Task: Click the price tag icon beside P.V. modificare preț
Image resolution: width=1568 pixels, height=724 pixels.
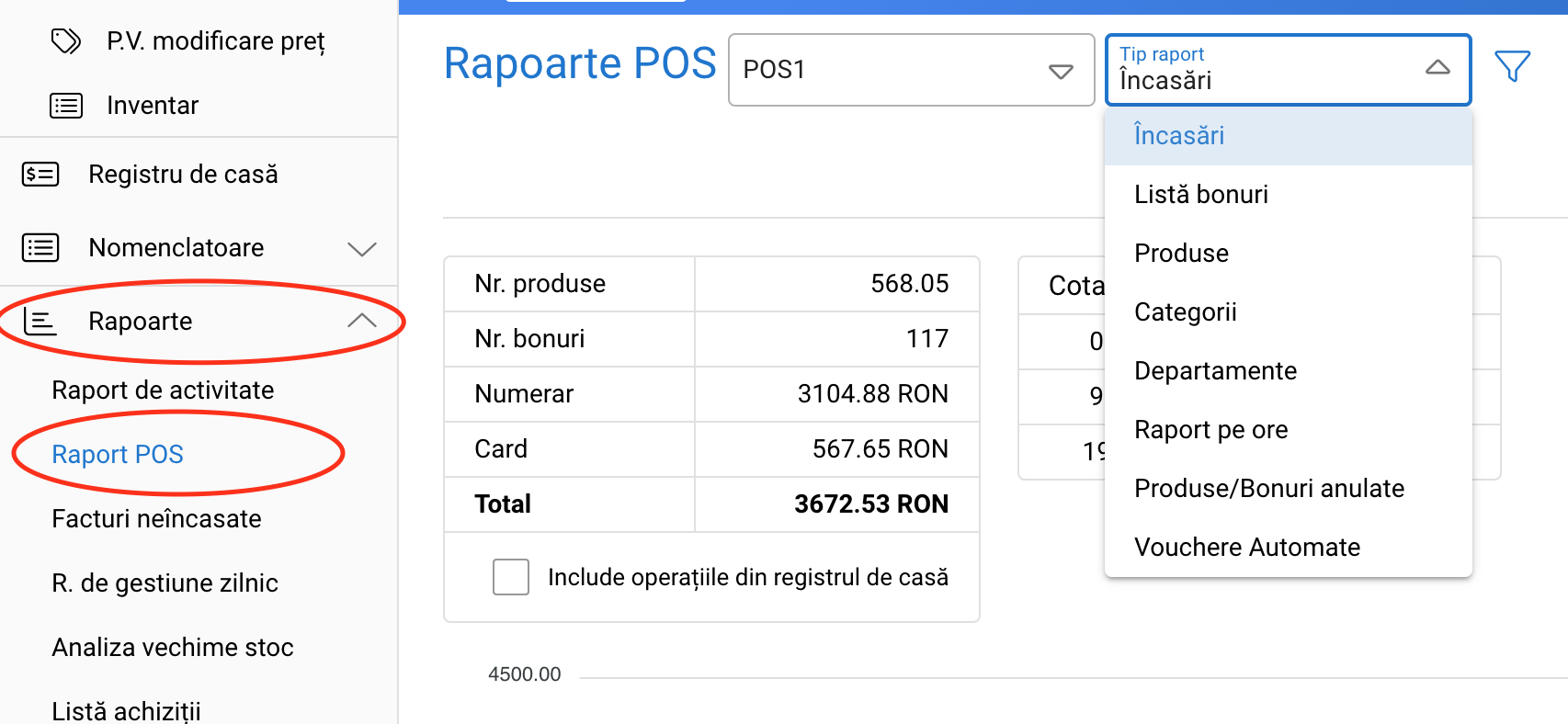Action: (x=66, y=41)
